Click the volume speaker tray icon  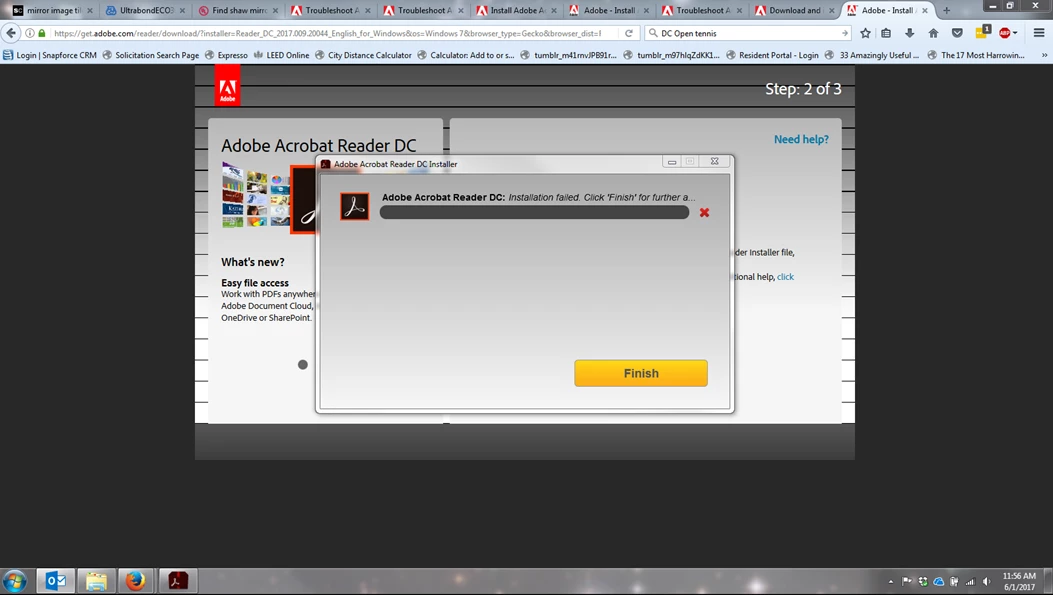(986, 582)
